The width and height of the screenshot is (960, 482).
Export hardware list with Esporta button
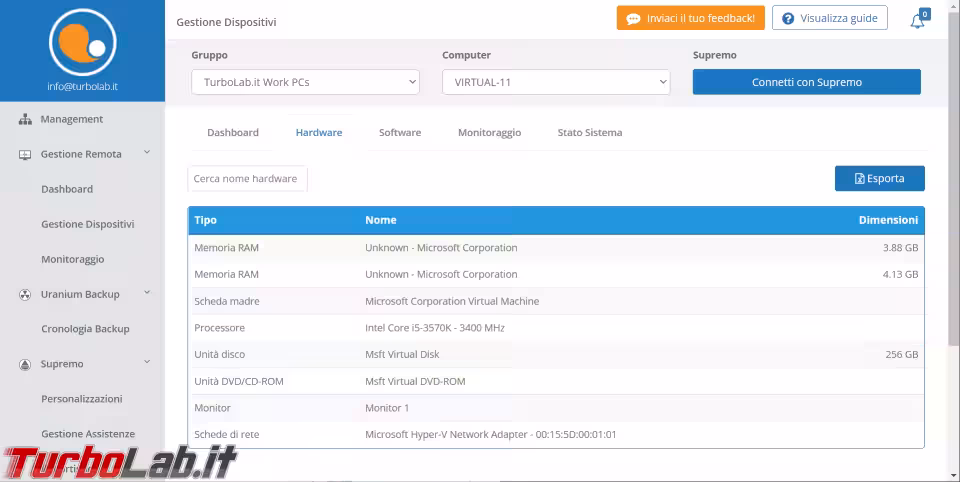pos(879,178)
